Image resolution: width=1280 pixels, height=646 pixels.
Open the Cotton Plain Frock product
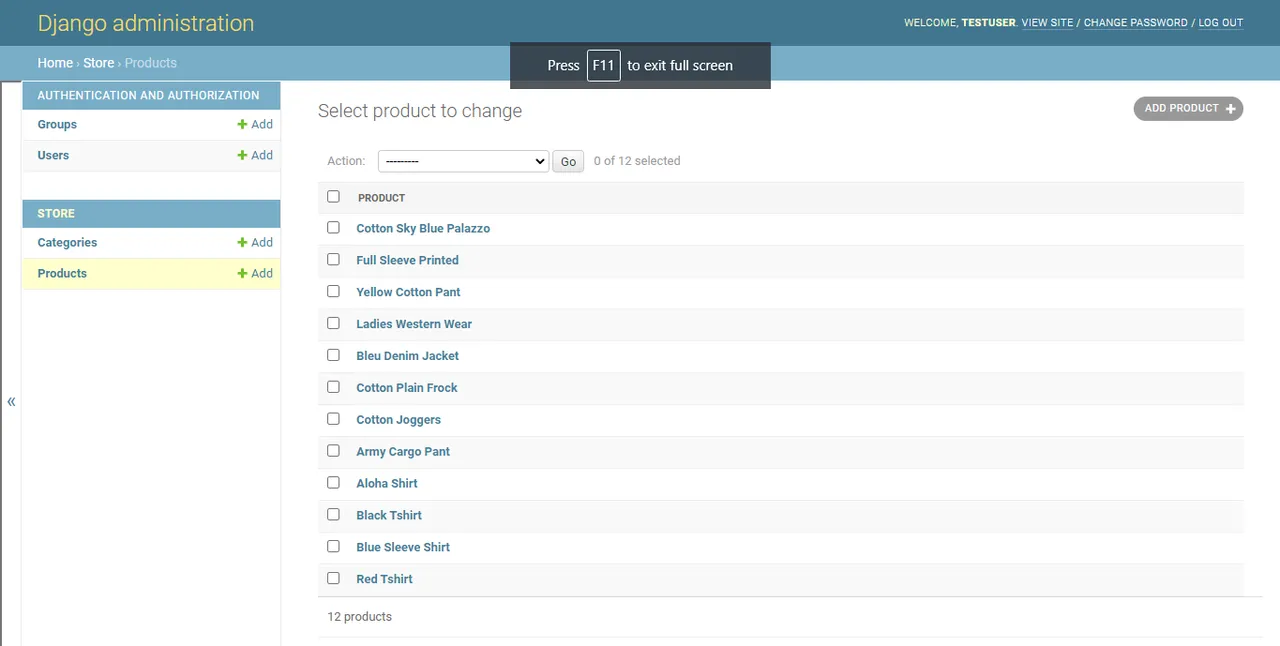click(x=407, y=388)
